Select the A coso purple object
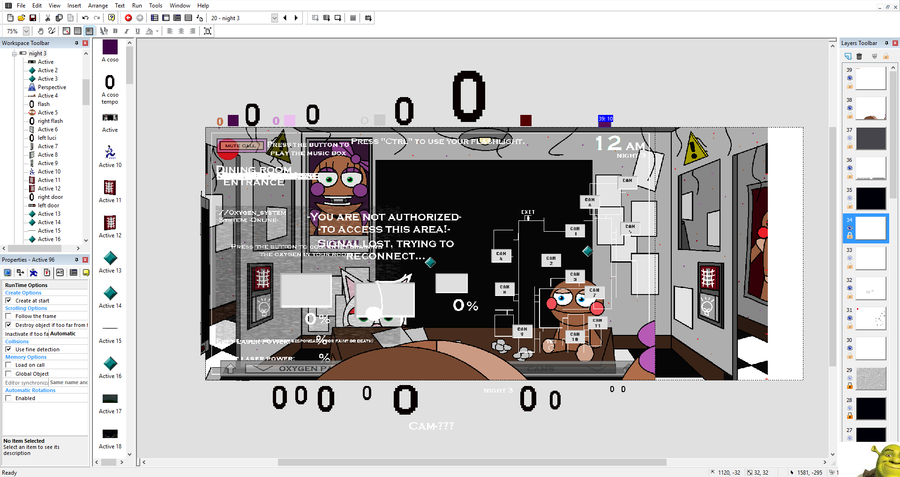900x477 pixels. click(110, 47)
